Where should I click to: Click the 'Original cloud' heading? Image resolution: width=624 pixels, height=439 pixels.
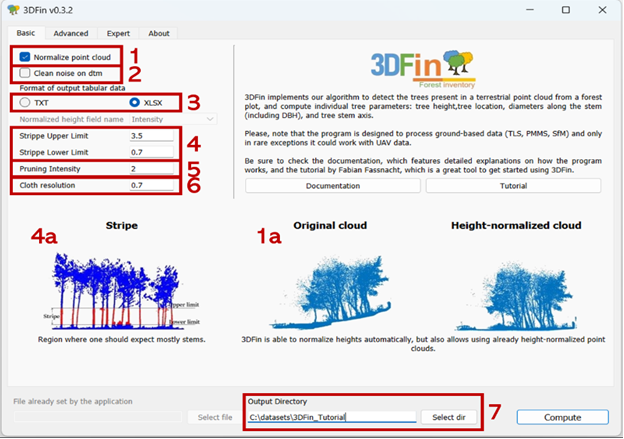330,225
